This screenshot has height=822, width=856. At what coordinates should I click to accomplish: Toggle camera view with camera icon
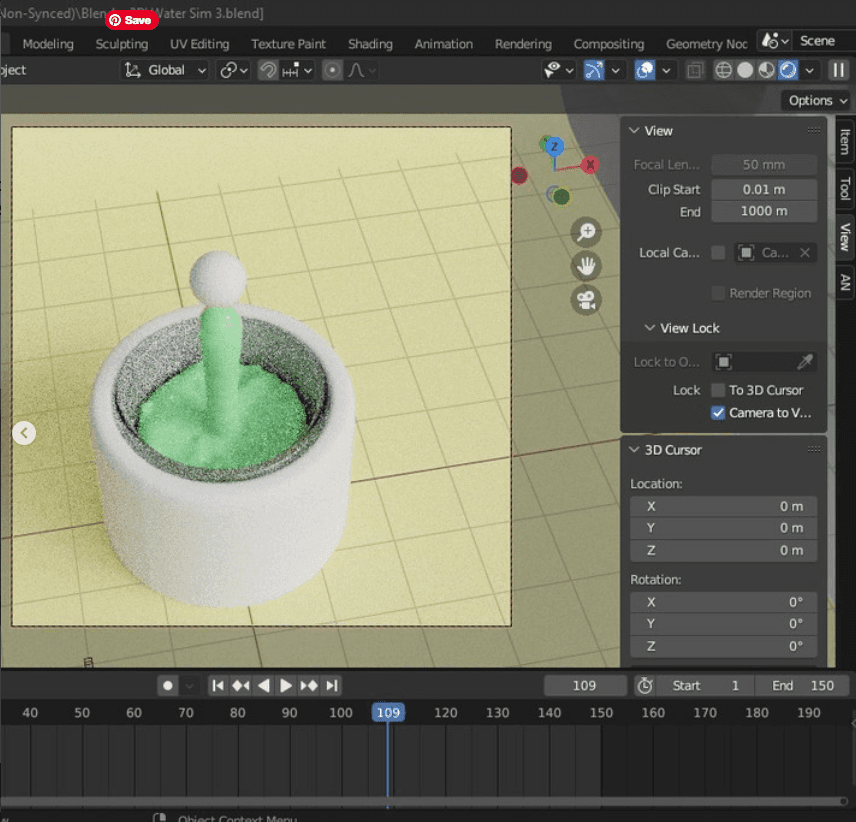click(586, 299)
